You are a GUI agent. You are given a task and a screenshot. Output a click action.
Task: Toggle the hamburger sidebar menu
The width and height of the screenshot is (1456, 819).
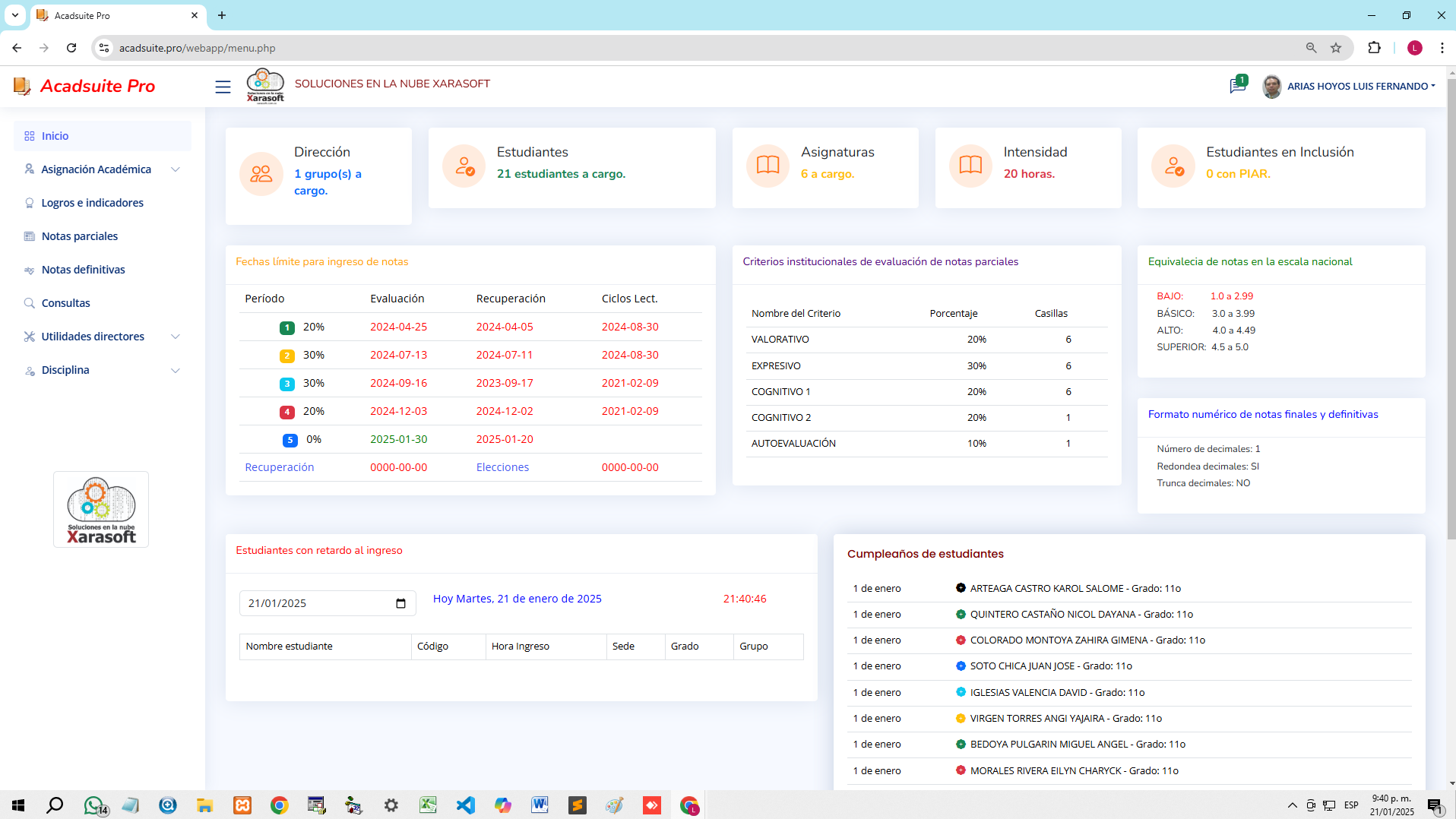click(x=223, y=87)
